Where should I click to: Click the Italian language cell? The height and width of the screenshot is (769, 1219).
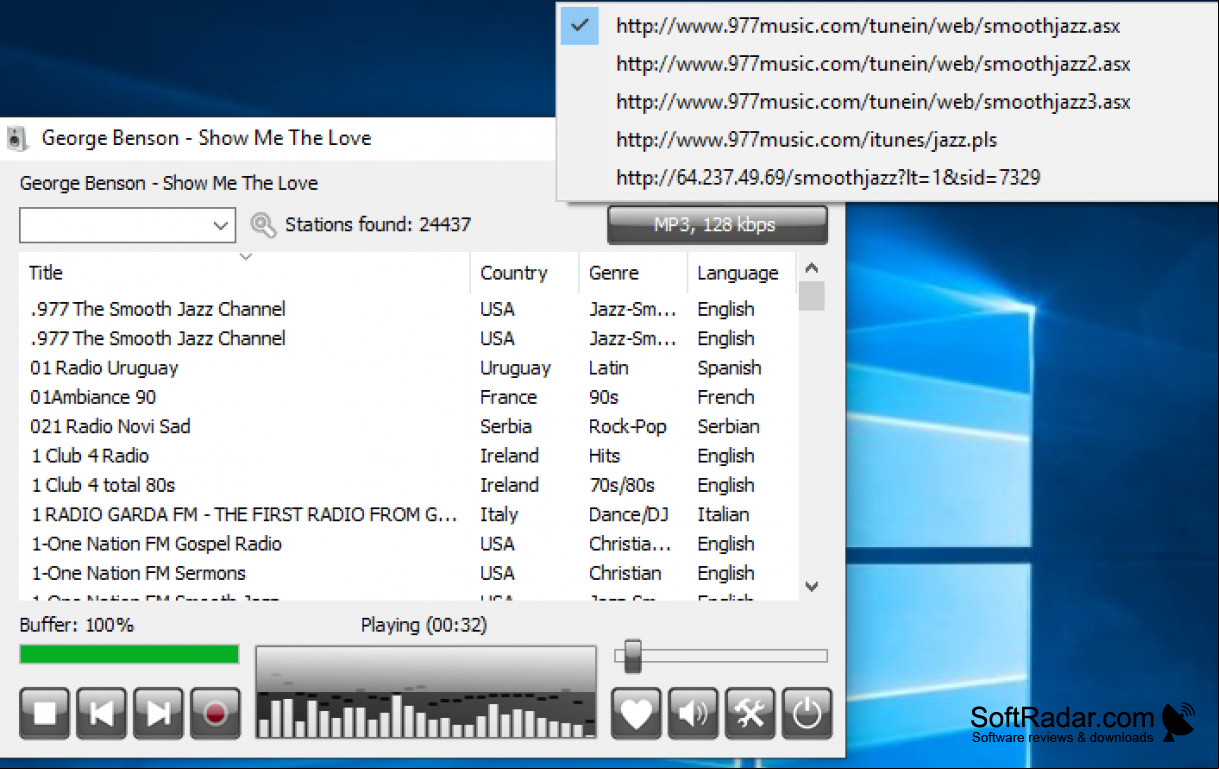723,514
